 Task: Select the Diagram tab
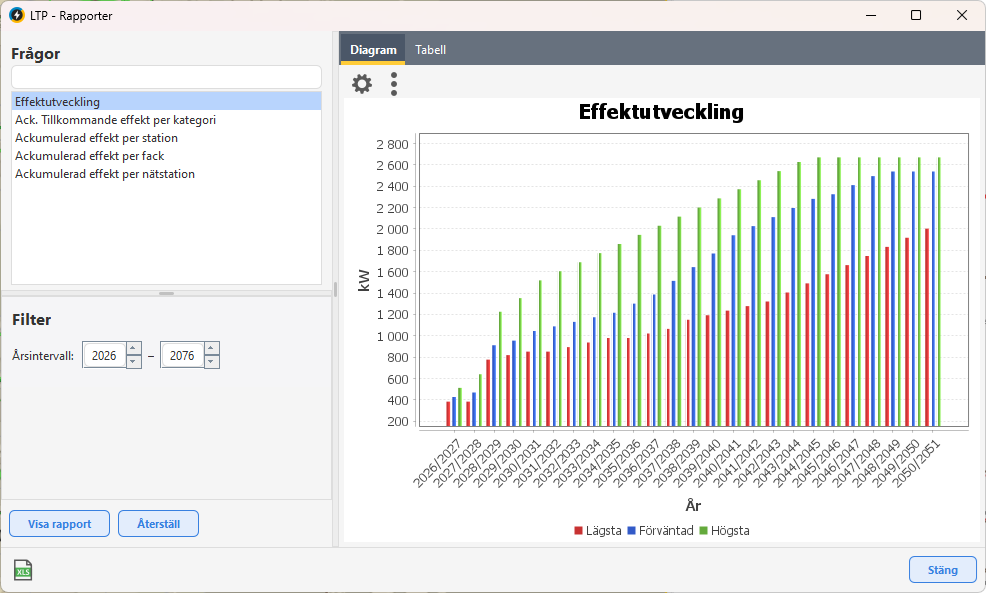click(373, 50)
